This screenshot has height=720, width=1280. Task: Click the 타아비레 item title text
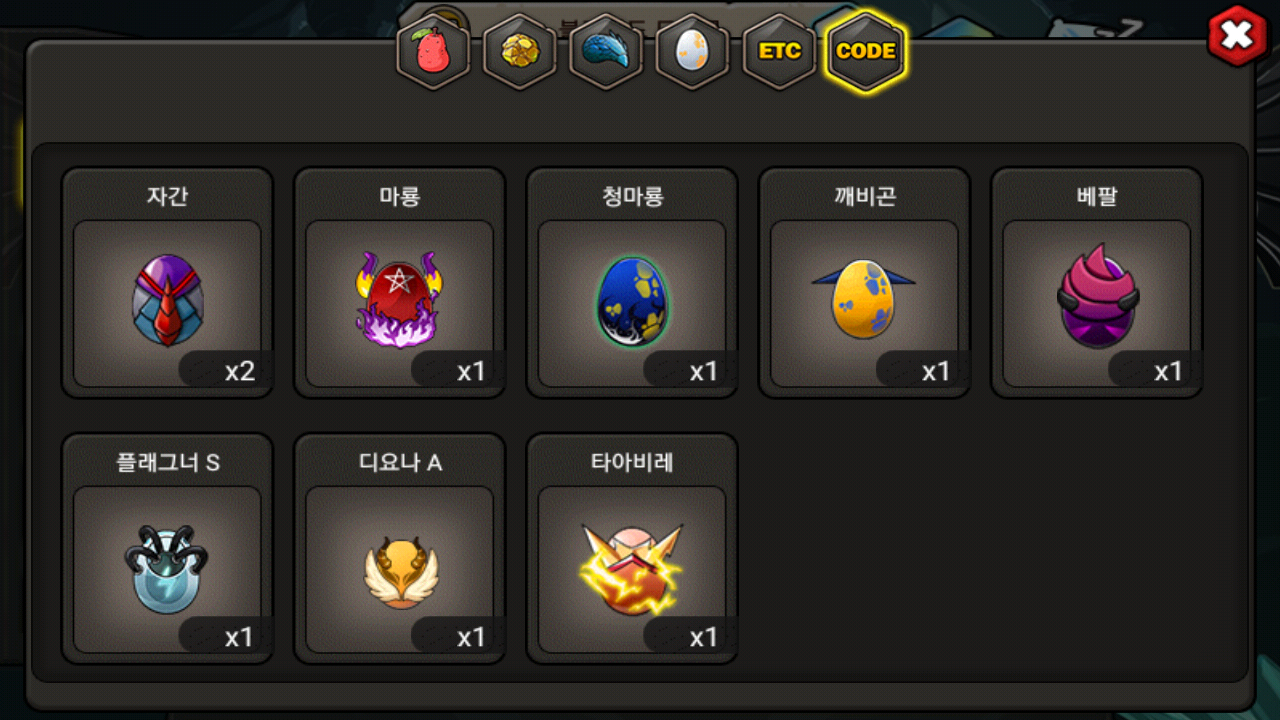[x=632, y=462]
